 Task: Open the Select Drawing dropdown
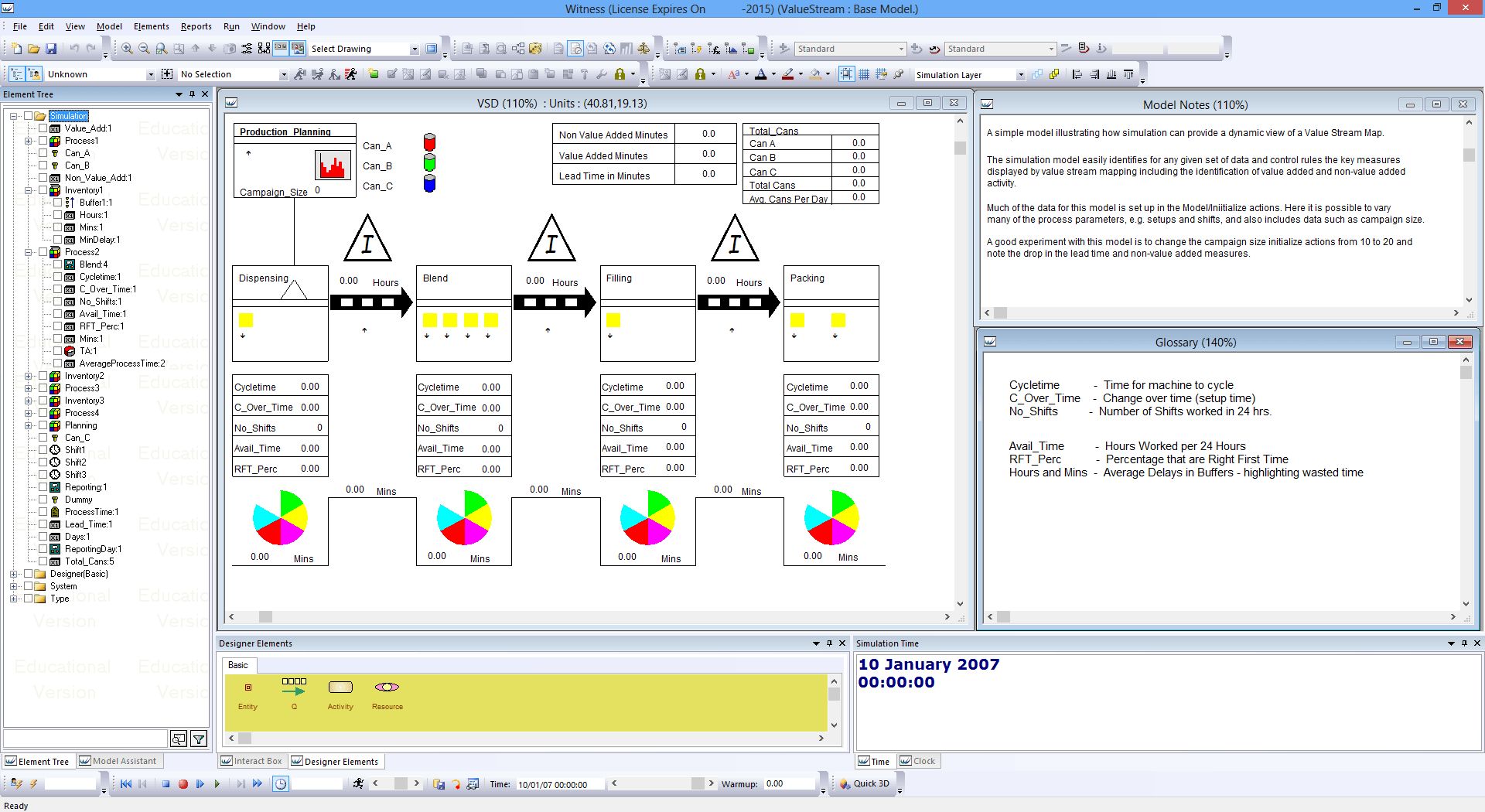point(415,48)
